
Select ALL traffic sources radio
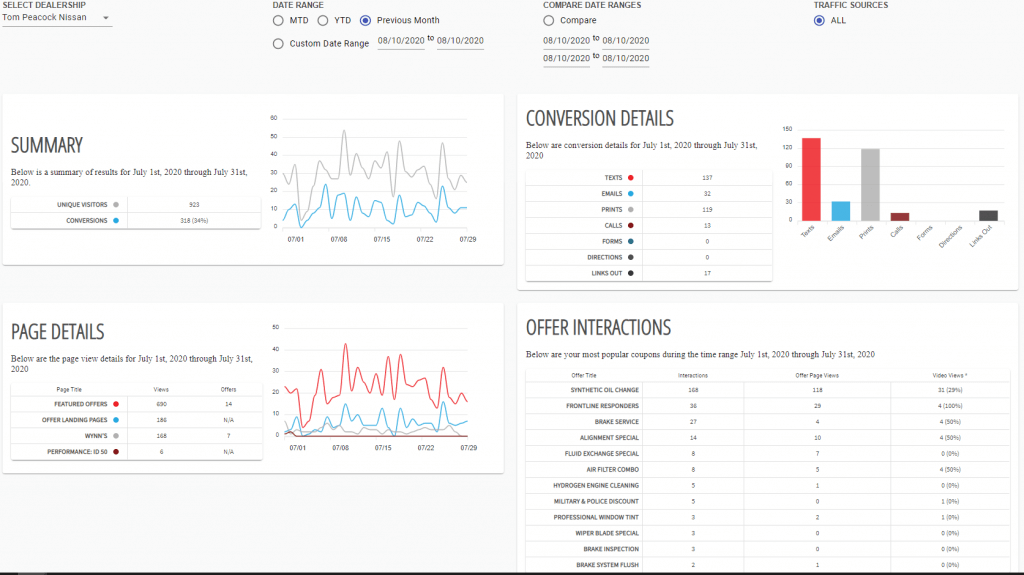pyautogui.click(x=819, y=21)
